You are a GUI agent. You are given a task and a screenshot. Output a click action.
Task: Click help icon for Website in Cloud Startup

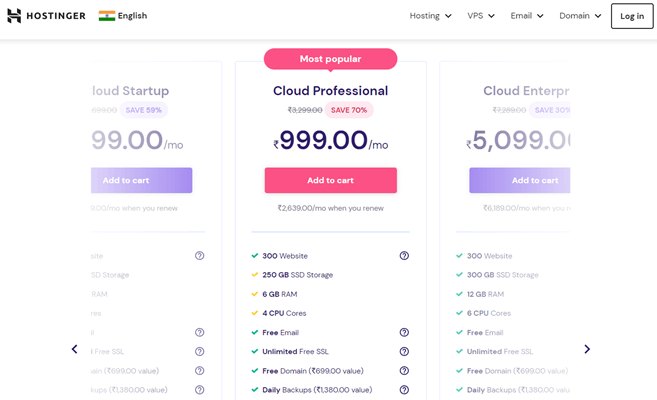tap(199, 255)
